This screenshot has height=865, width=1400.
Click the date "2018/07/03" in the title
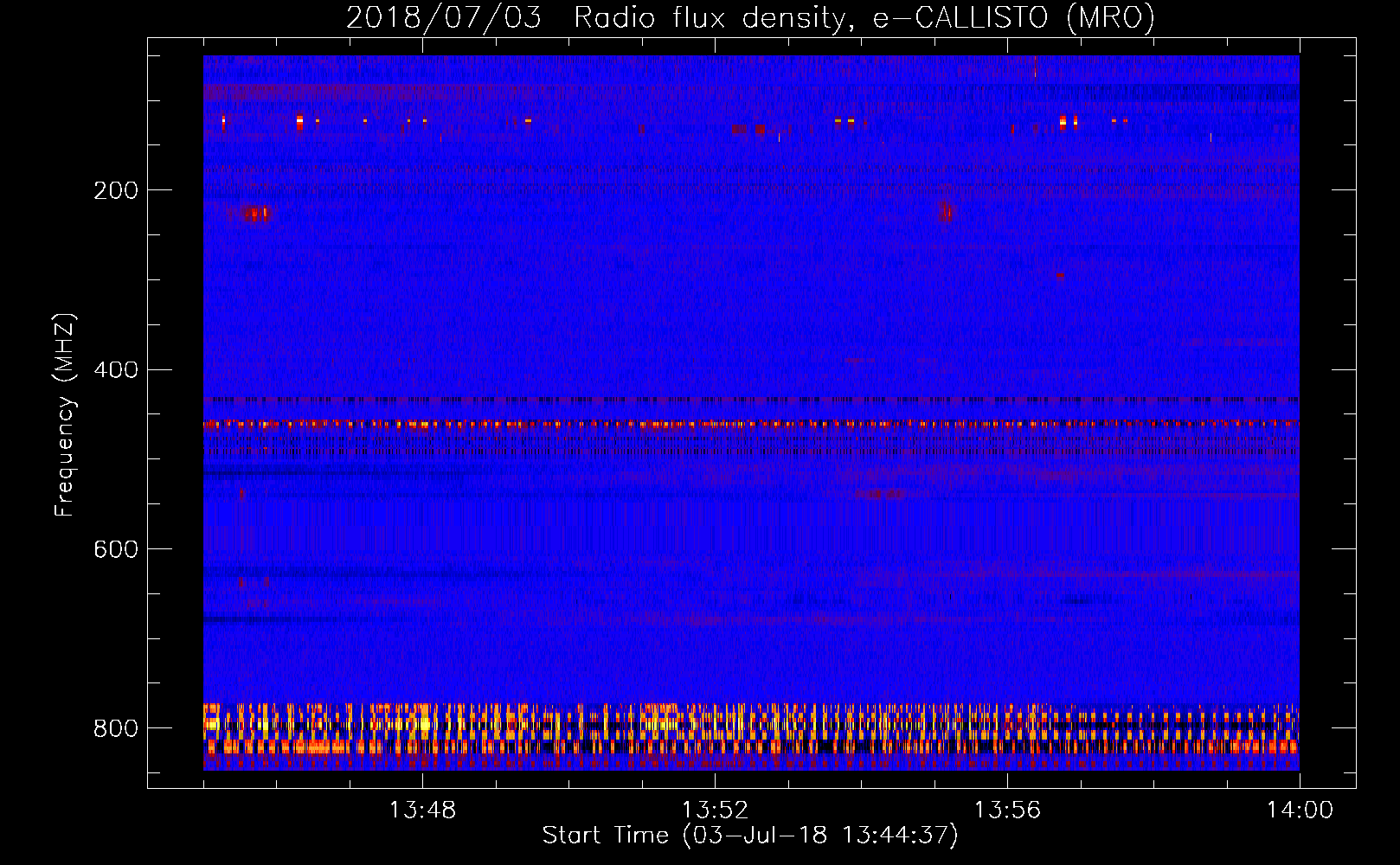pyautogui.click(x=444, y=17)
